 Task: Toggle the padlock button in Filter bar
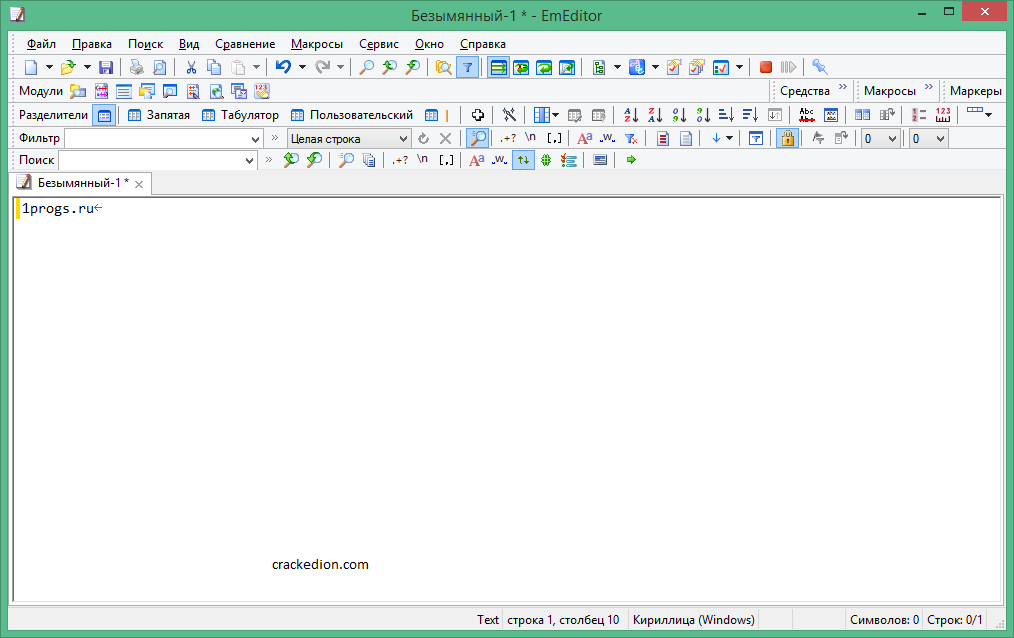click(x=787, y=138)
